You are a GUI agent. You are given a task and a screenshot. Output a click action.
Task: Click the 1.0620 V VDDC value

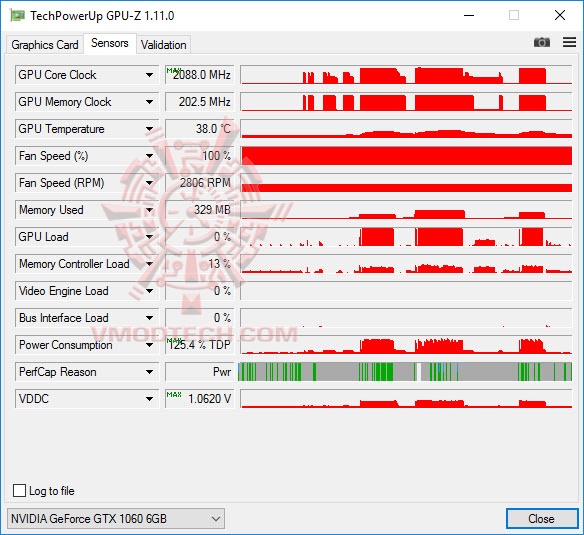pyautogui.click(x=200, y=399)
